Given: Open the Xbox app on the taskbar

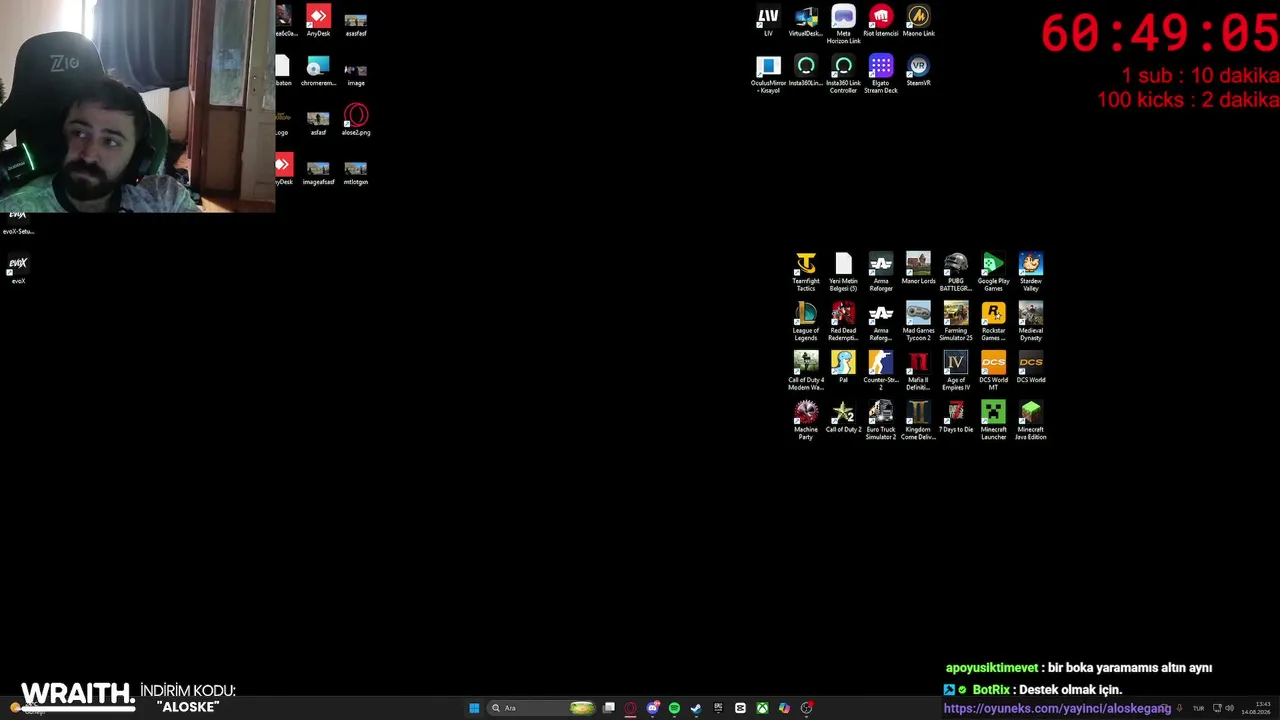Looking at the screenshot, I should 762,708.
